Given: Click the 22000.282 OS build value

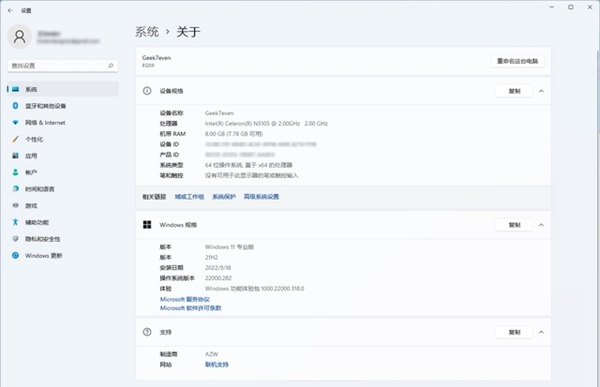Looking at the screenshot, I should pyautogui.click(x=218, y=278).
